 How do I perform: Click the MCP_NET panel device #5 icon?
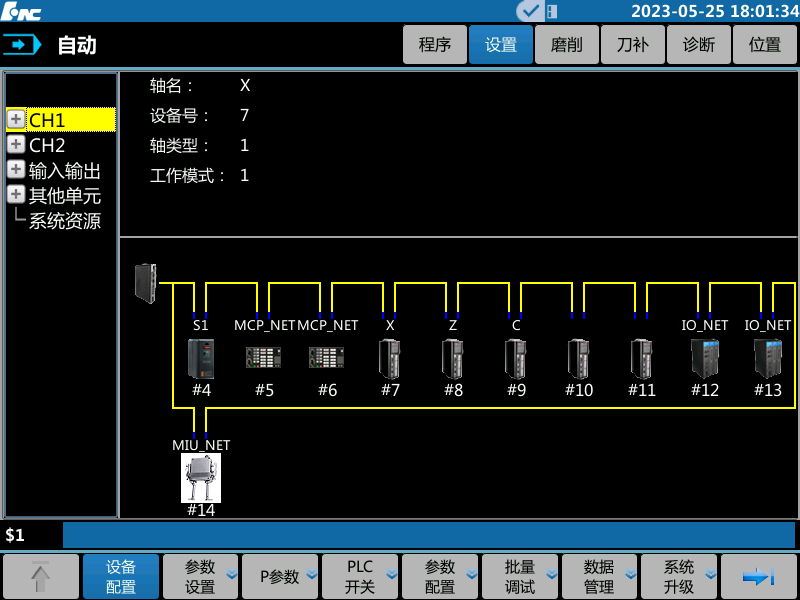tap(264, 358)
